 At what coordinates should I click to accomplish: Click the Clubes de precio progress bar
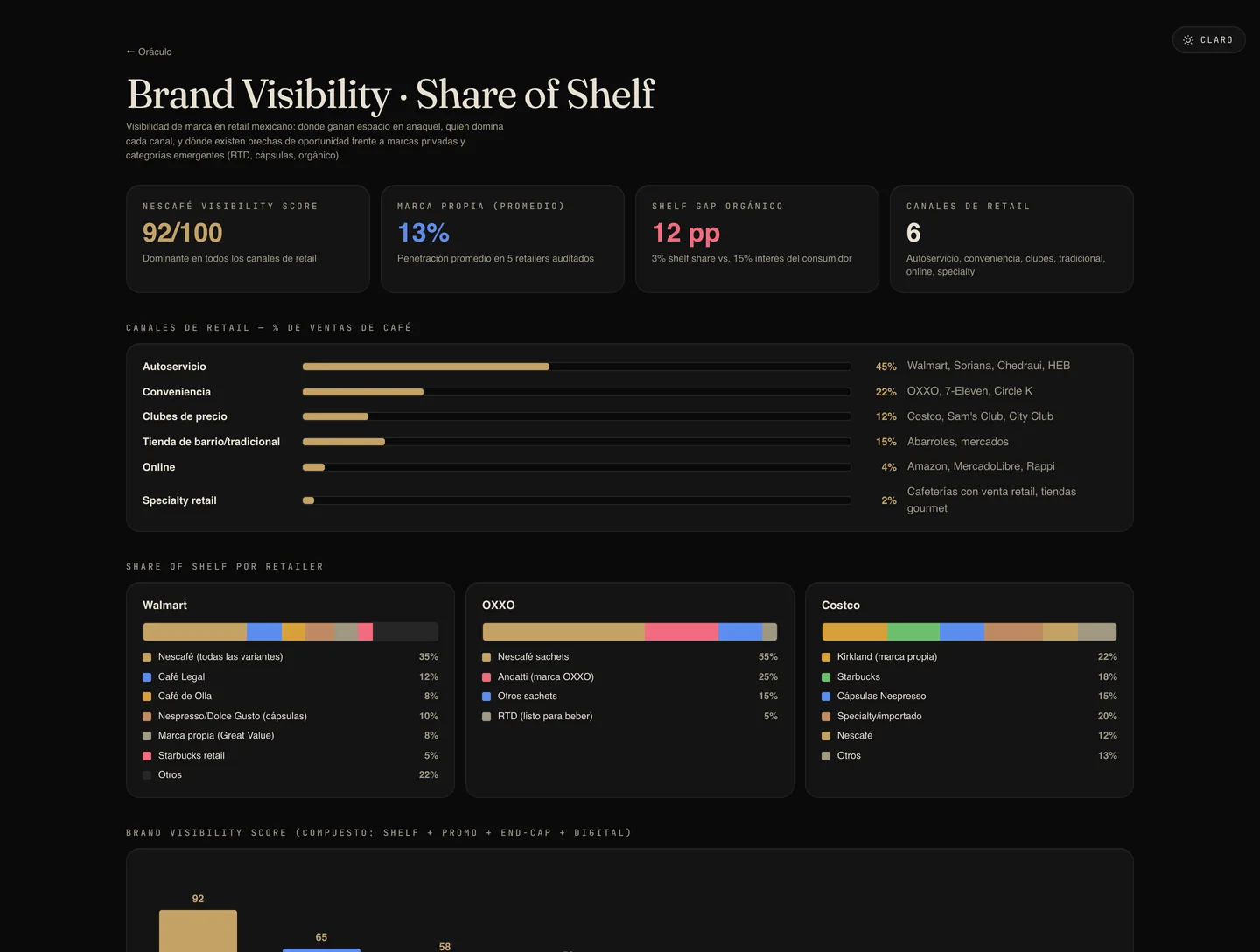[x=577, y=416]
